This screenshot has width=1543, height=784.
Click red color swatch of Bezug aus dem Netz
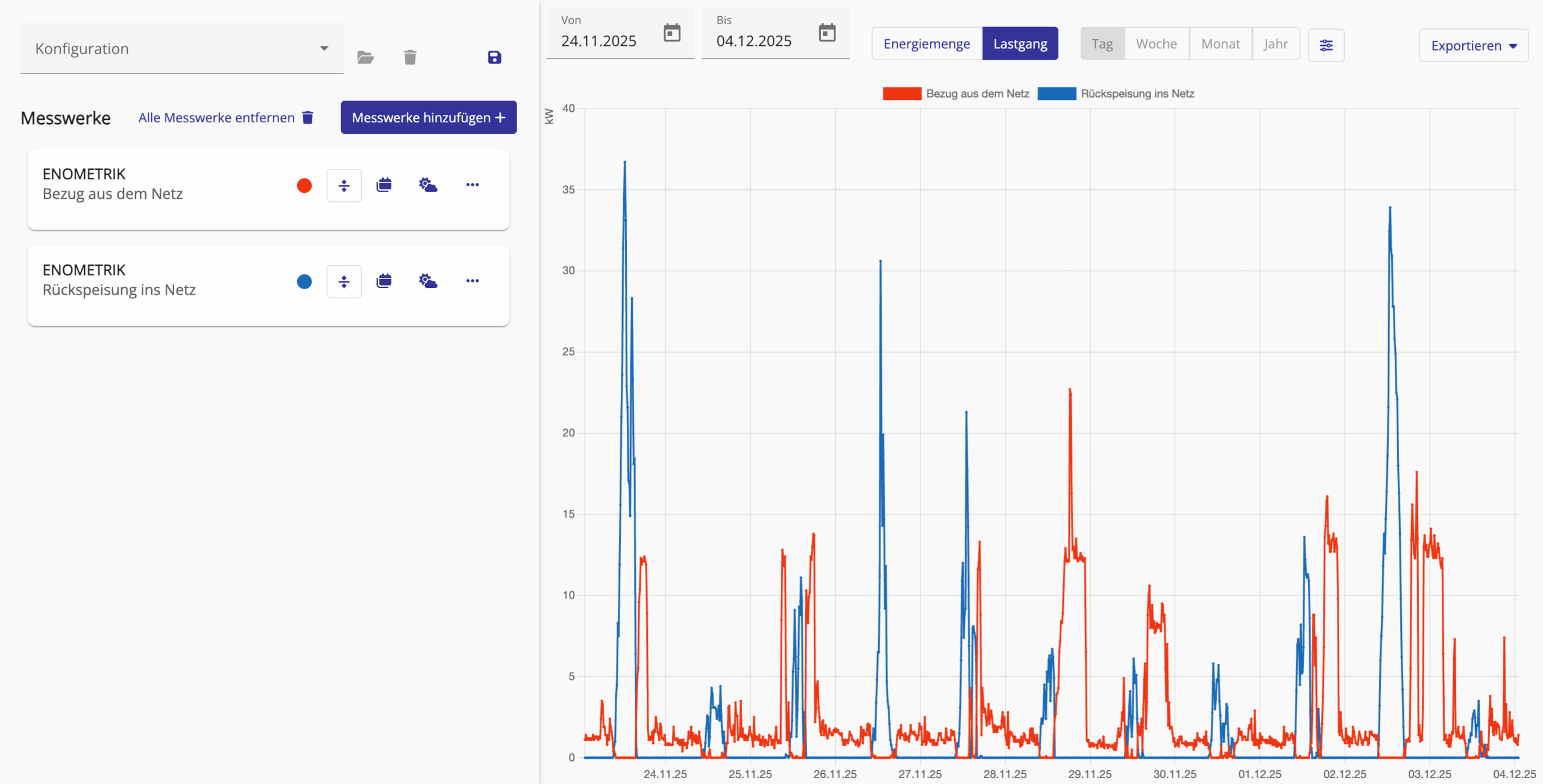304,185
